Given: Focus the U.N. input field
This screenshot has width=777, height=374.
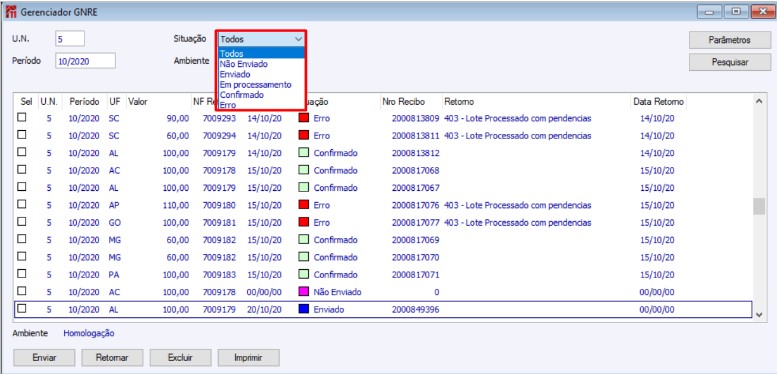Looking at the screenshot, I should [x=70, y=39].
